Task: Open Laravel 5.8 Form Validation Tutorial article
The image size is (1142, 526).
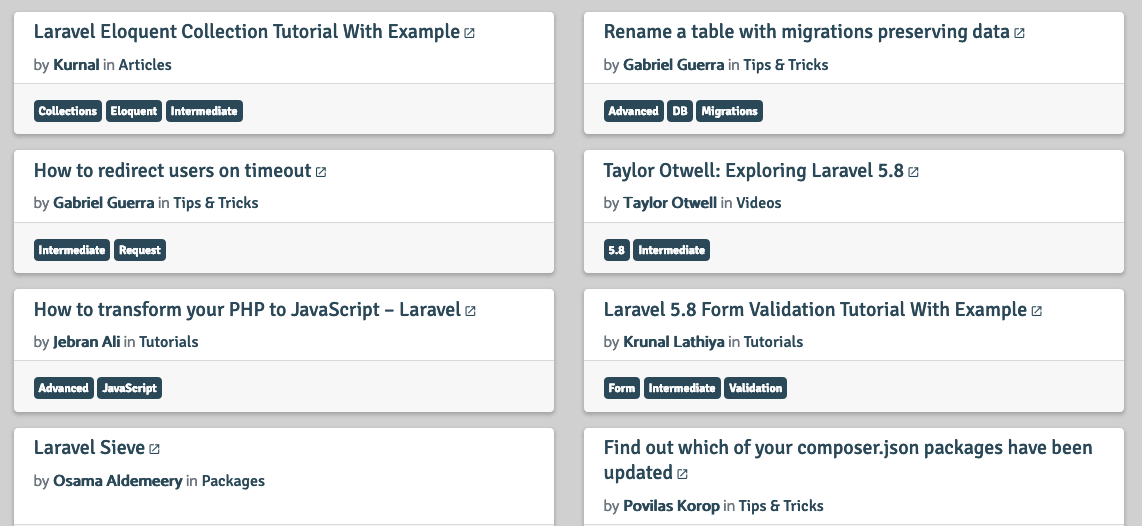Action: click(815, 310)
